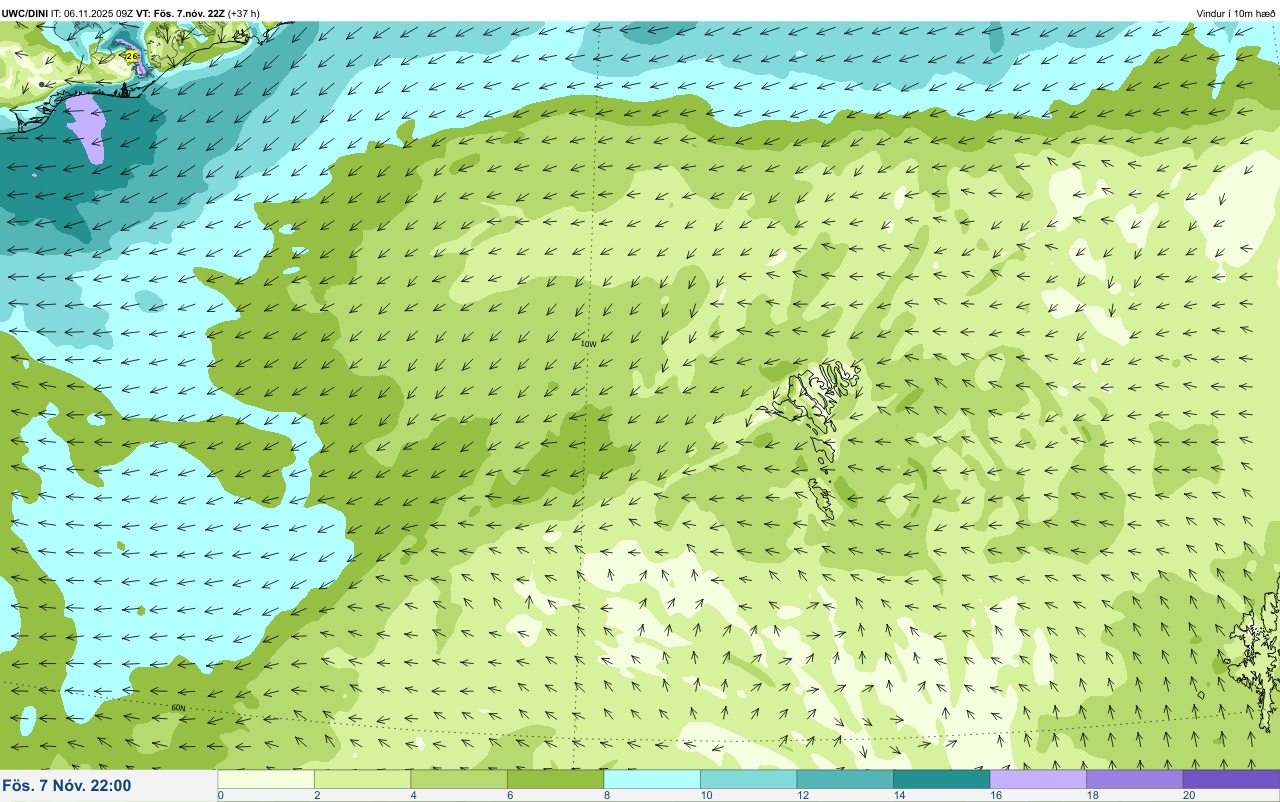
Task: Click the 'Vindur í 10m hæð' title text
Action: pyautogui.click(x=1235, y=13)
